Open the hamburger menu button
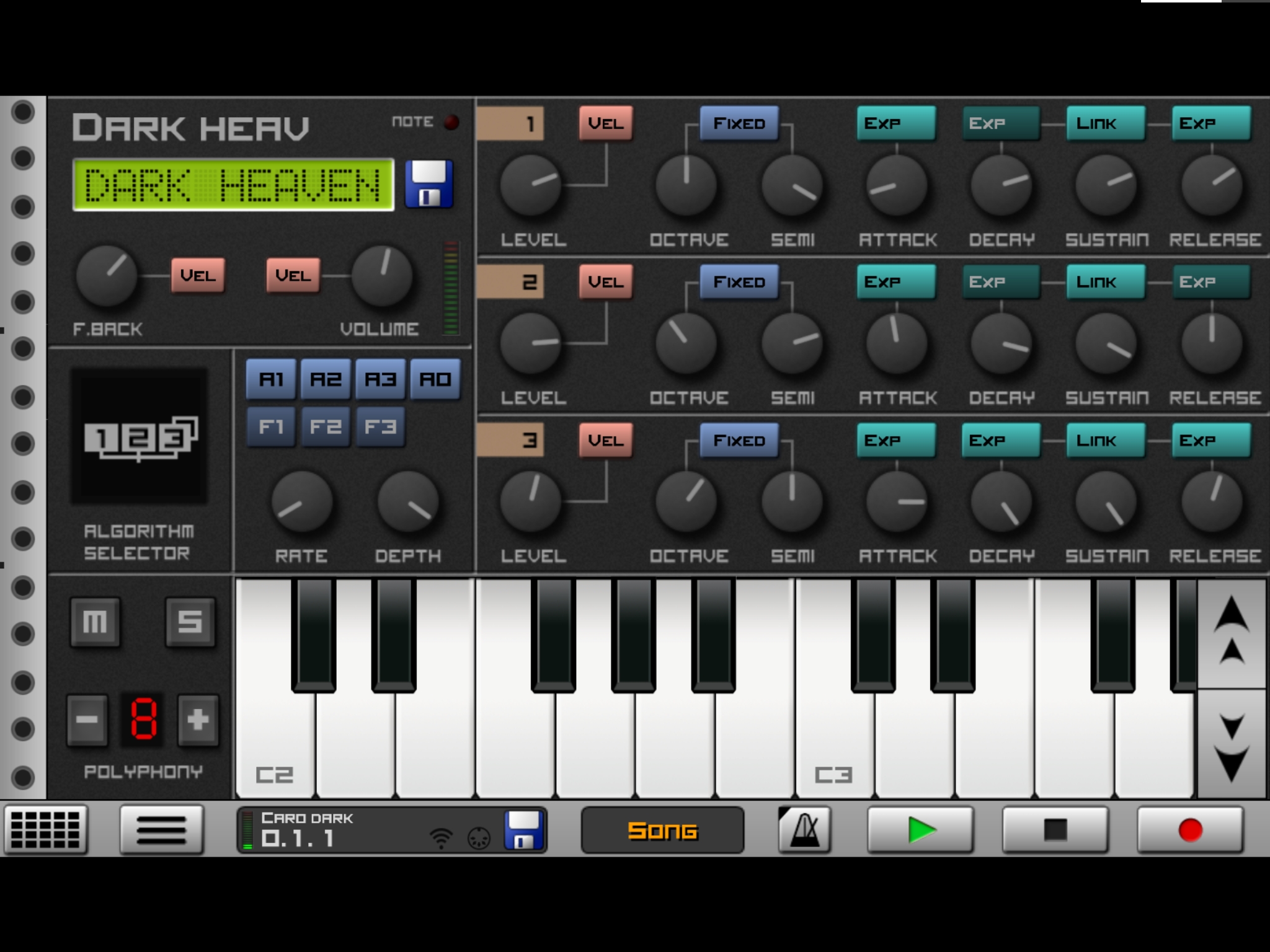This screenshot has height=952, width=1270. coord(161,830)
